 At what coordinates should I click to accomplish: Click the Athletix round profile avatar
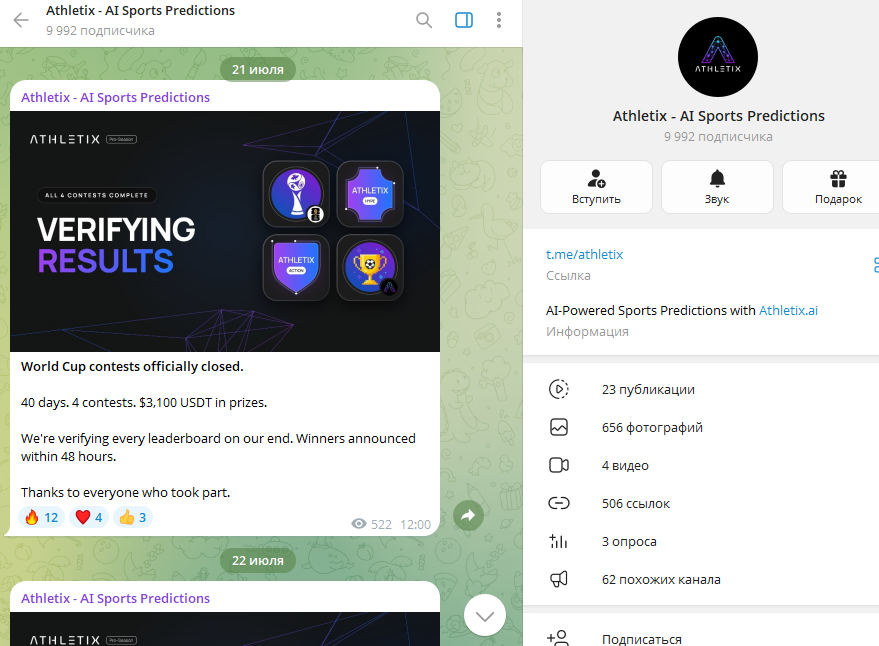pos(718,57)
